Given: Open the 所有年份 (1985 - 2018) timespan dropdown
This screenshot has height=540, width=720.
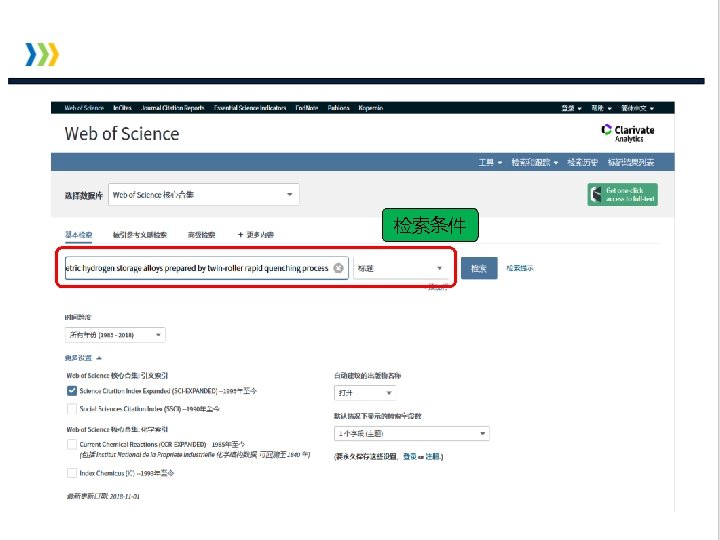Looking at the screenshot, I should click(x=115, y=335).
